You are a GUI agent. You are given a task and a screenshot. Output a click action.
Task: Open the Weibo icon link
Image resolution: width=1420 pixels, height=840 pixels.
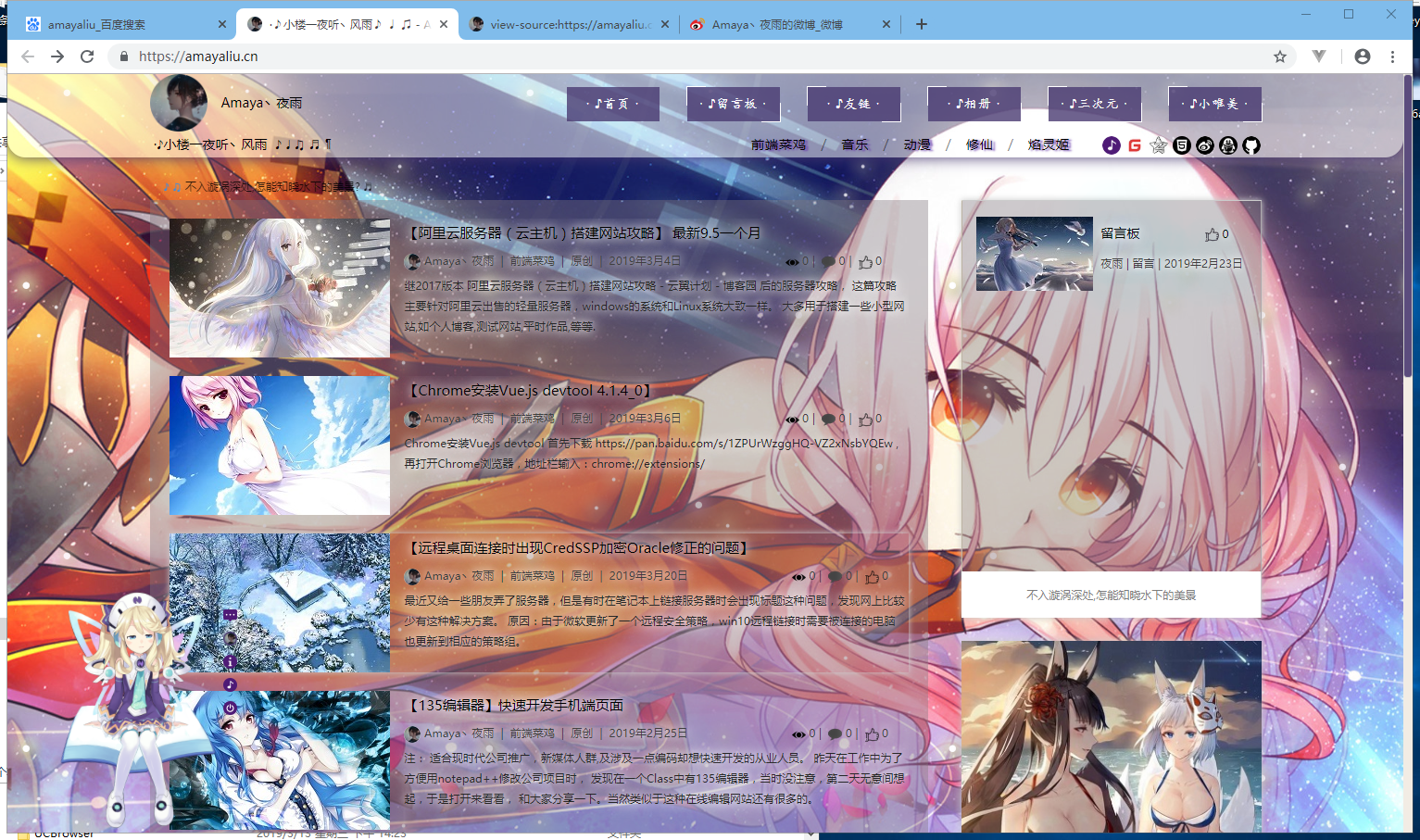pyautogui.click(x=1205, y=145)
